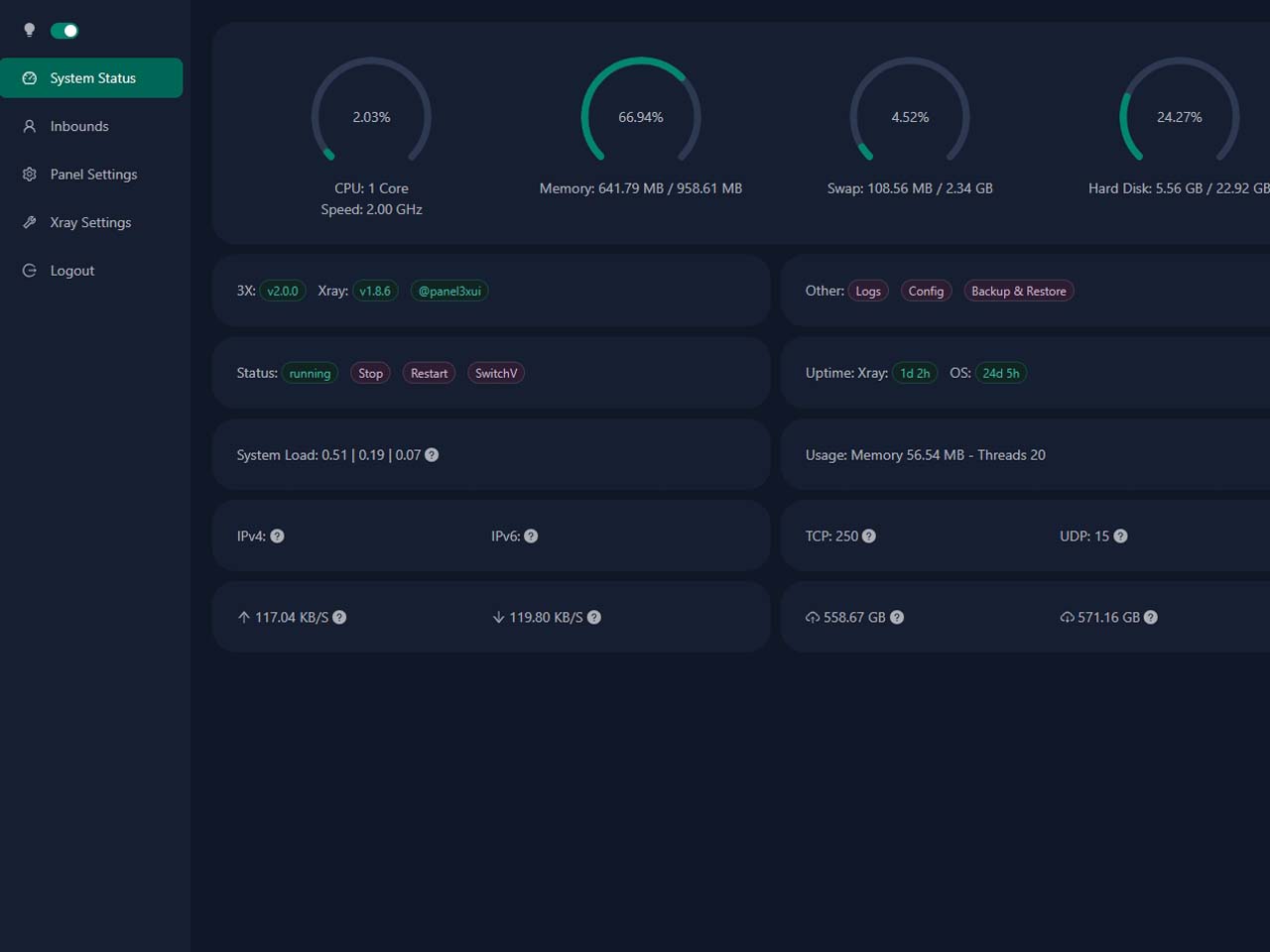This screenshot has height=952, width=1270.
Task: Click the upload speed help icon
Action: (339, 618)
